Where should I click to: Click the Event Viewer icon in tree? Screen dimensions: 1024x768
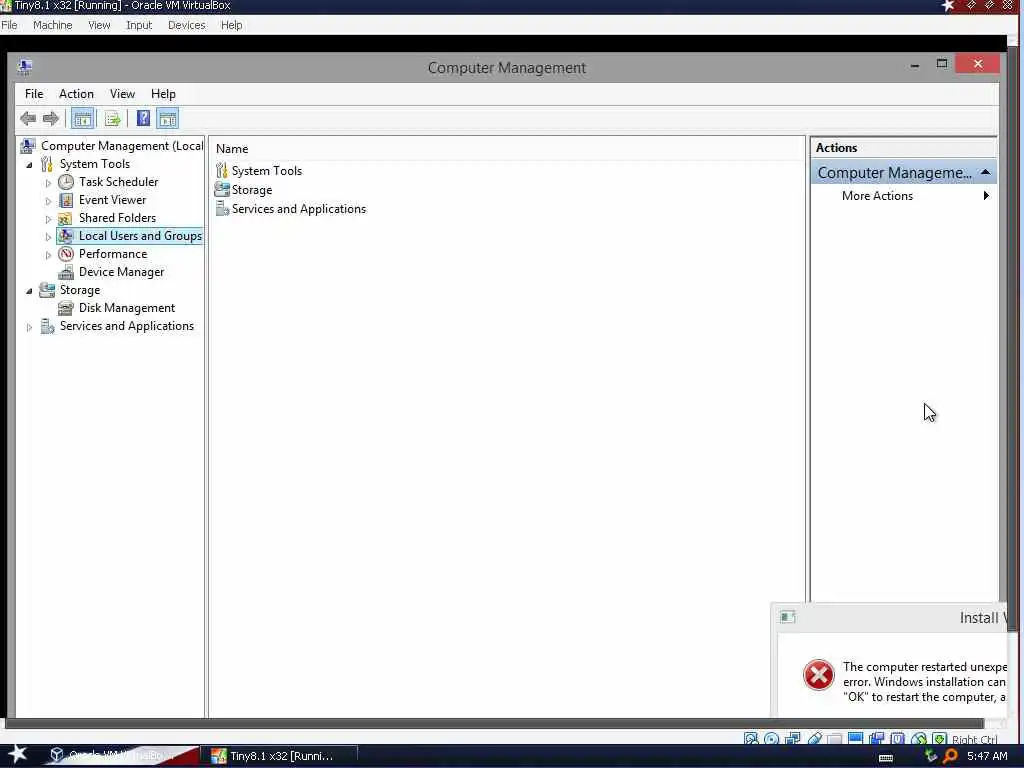click(66, 200)
